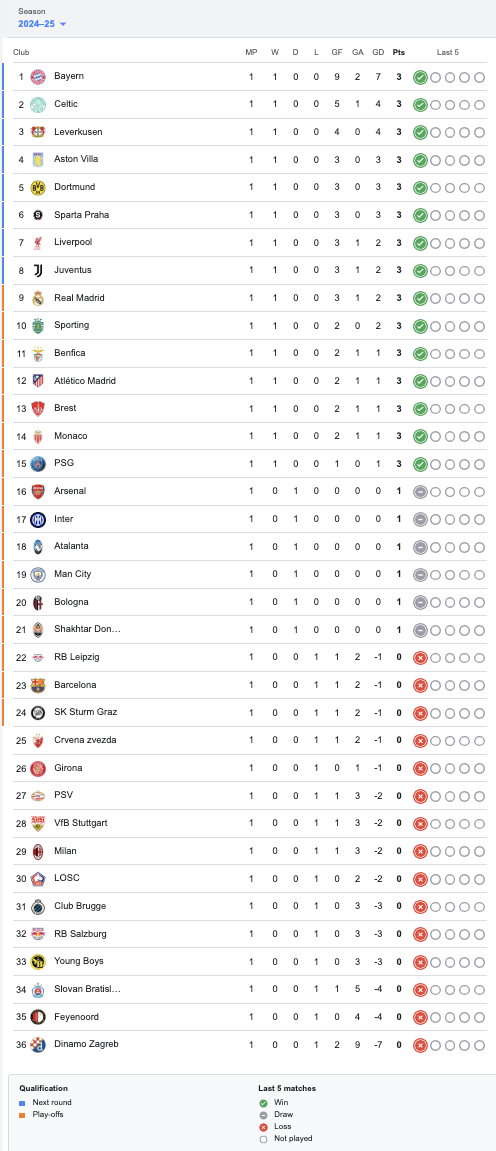Click the Real Madrid crest icon

(x=38, y=298)
